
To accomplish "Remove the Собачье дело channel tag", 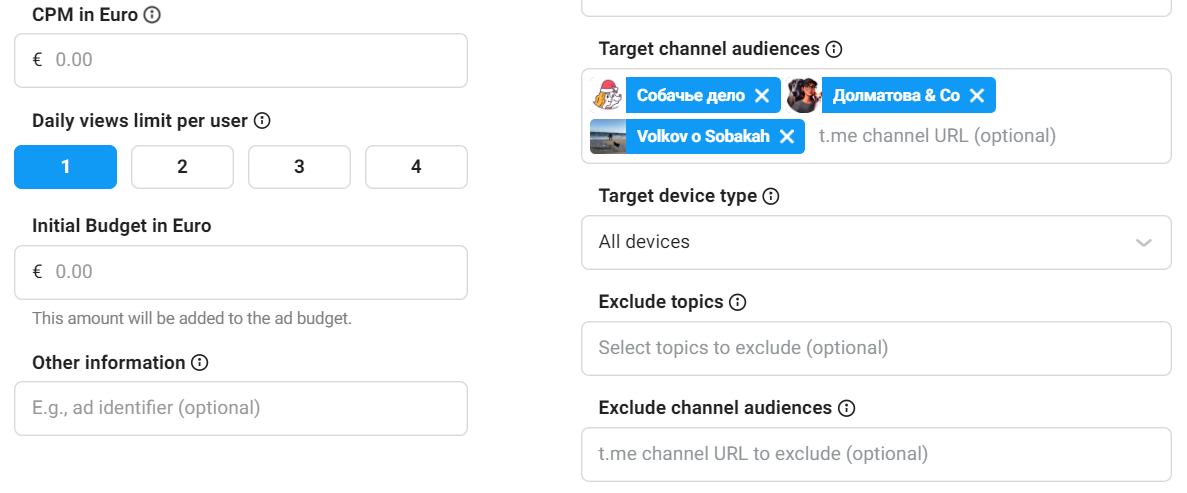I will 762,96.
